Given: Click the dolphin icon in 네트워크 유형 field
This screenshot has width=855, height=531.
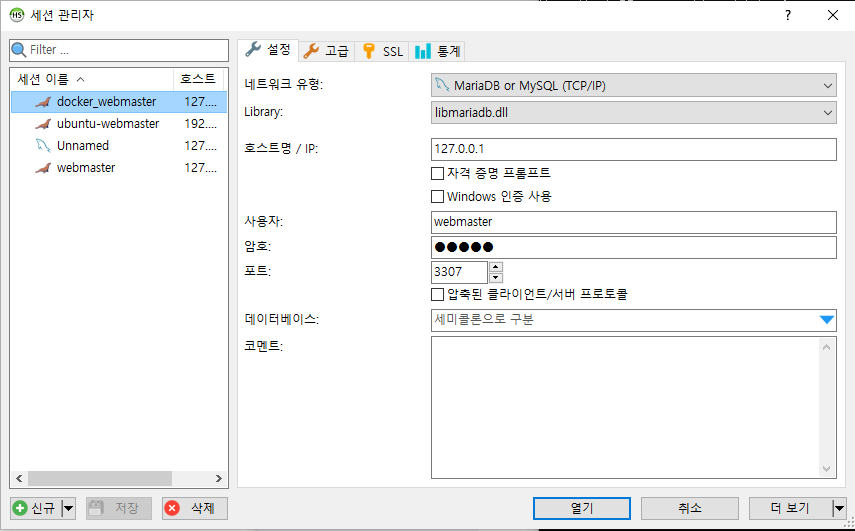Looking at the screenshot, I should [x=442, y=85].
